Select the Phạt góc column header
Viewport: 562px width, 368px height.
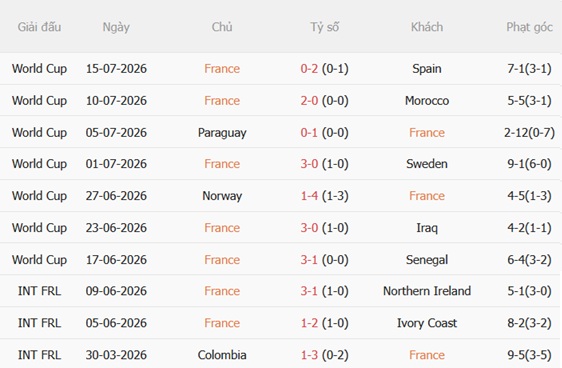click(529, 27)
